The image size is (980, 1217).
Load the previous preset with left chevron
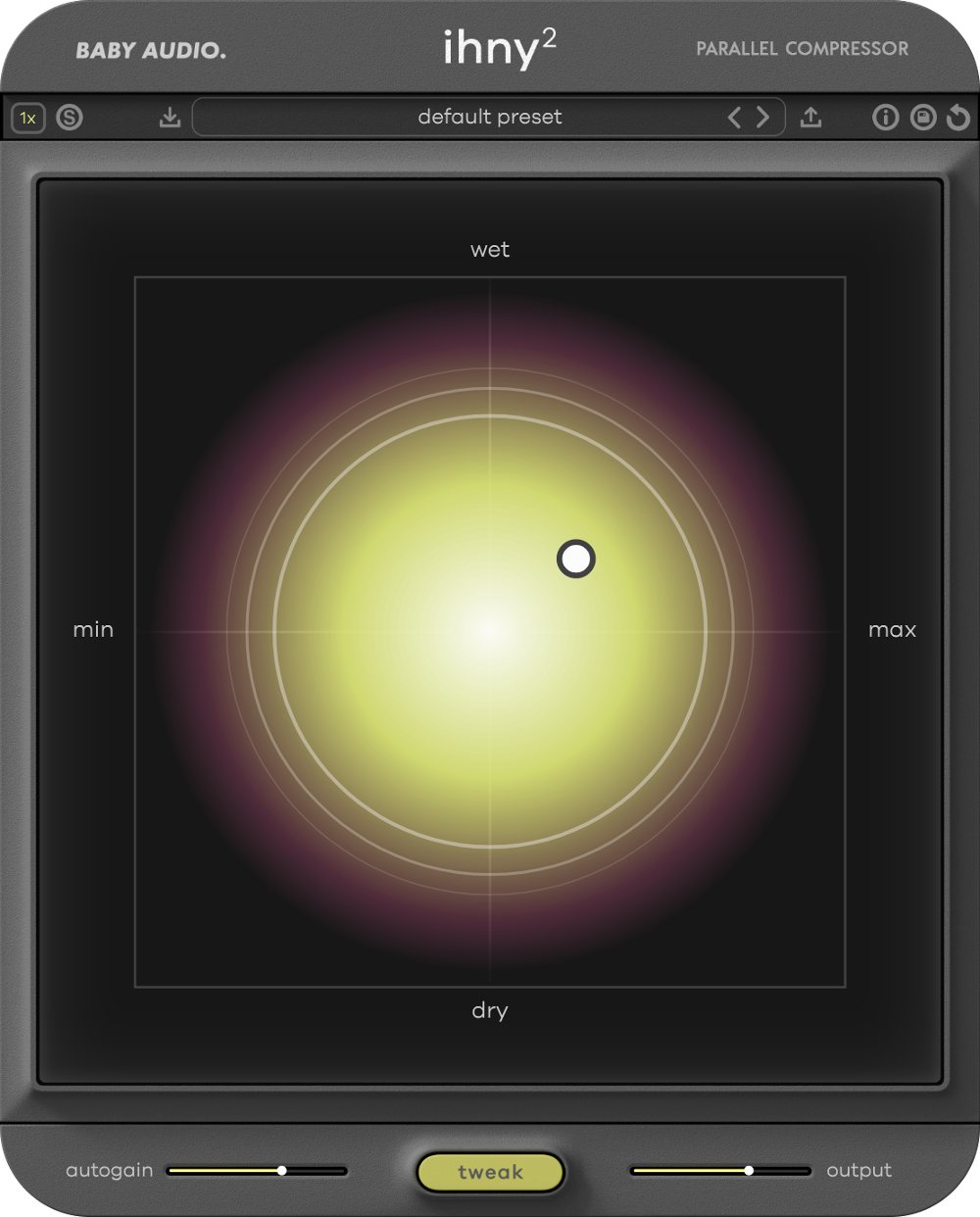(x=737, y=117)
